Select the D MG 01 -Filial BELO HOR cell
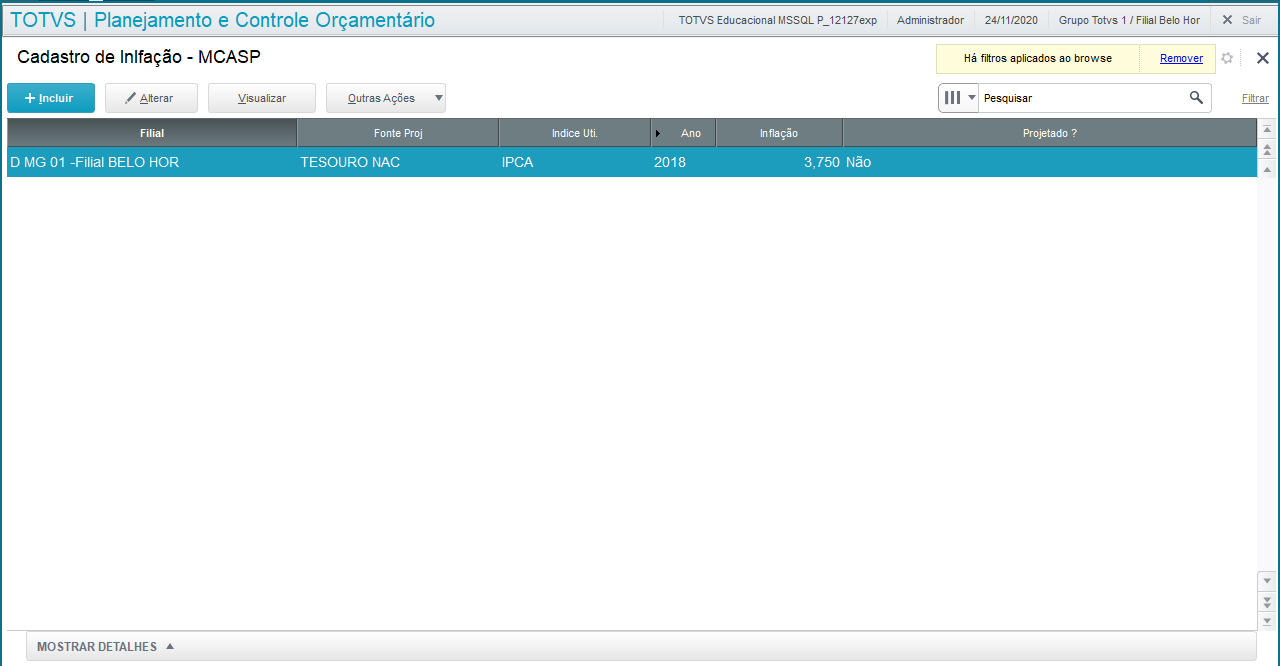The image size is (1280, 666). 152,162
